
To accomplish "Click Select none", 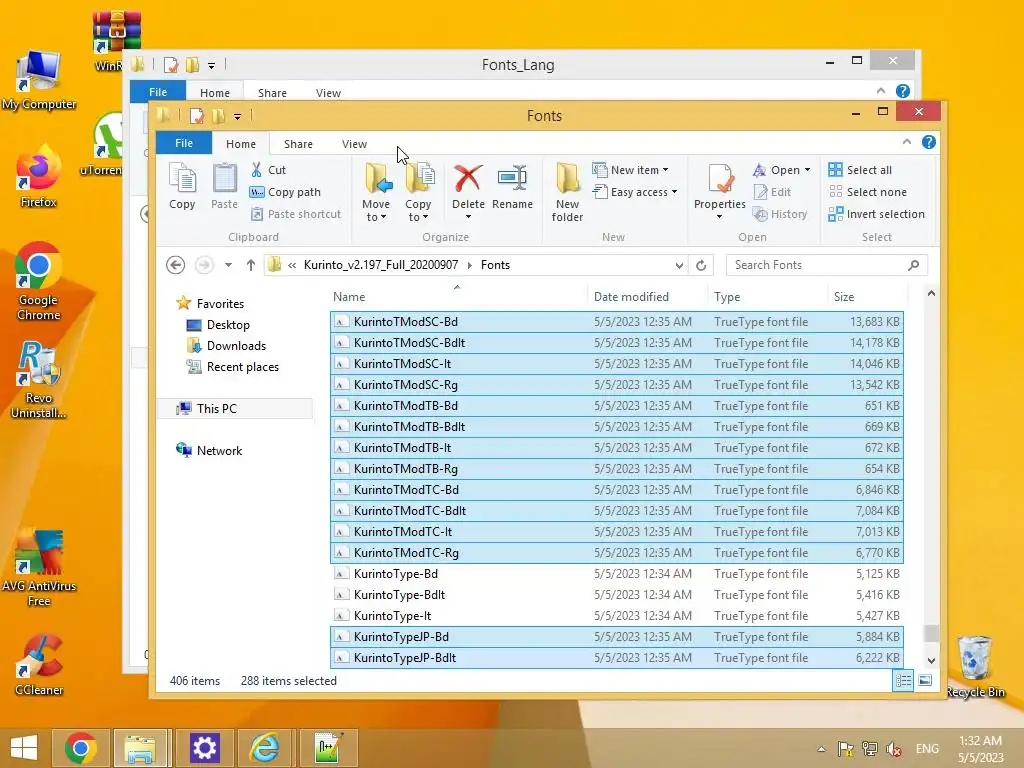I will 868,192.
